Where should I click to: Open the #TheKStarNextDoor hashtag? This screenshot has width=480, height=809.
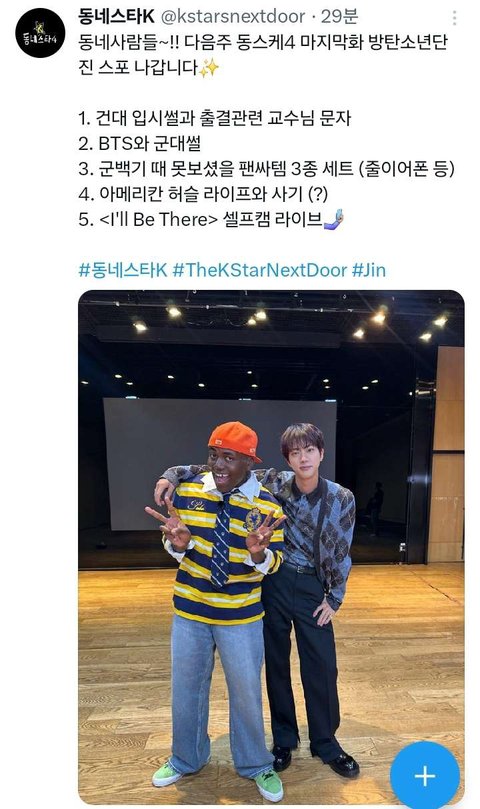260,270
